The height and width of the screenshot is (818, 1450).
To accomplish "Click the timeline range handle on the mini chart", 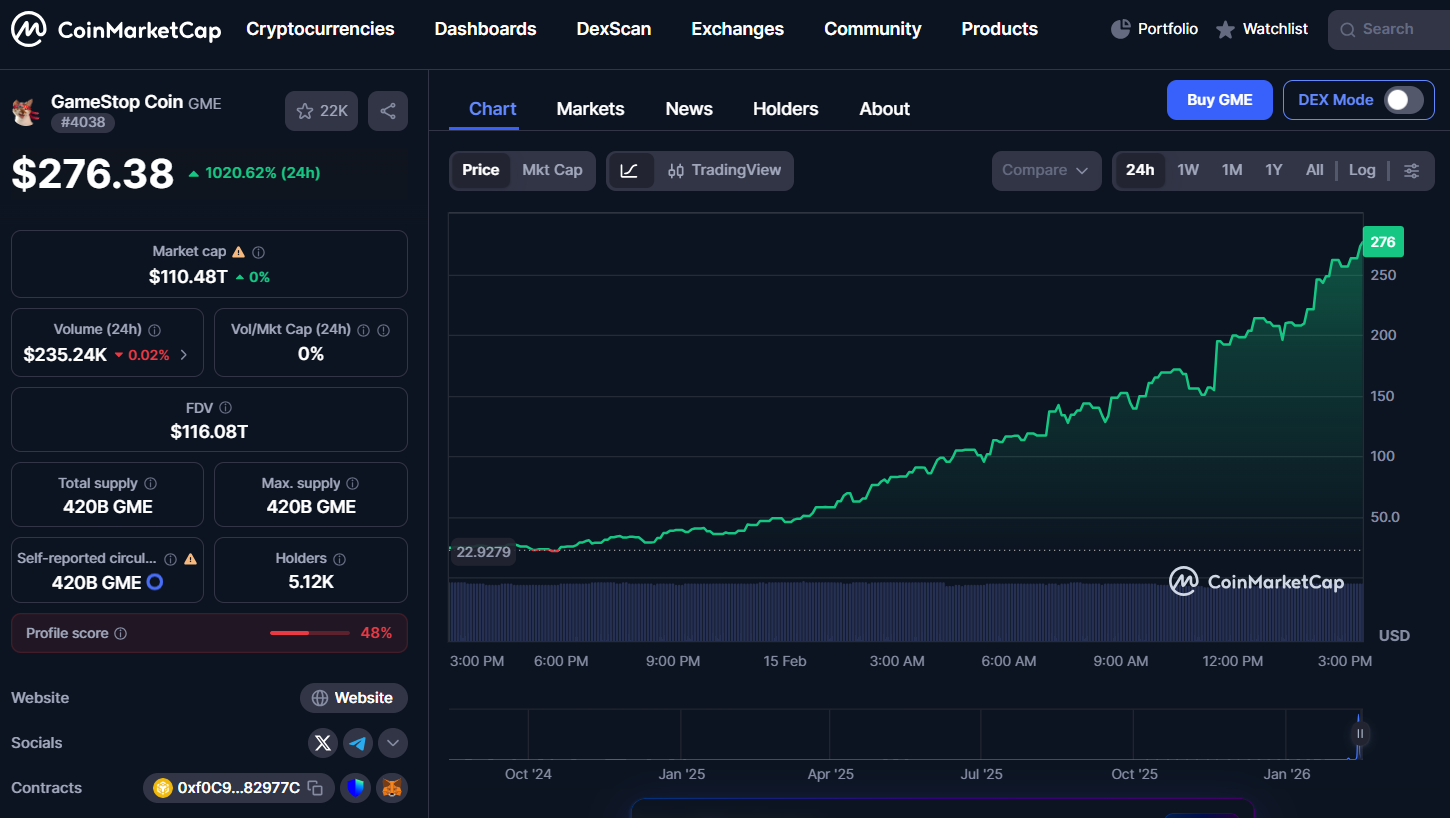I will click(1360, 734).
